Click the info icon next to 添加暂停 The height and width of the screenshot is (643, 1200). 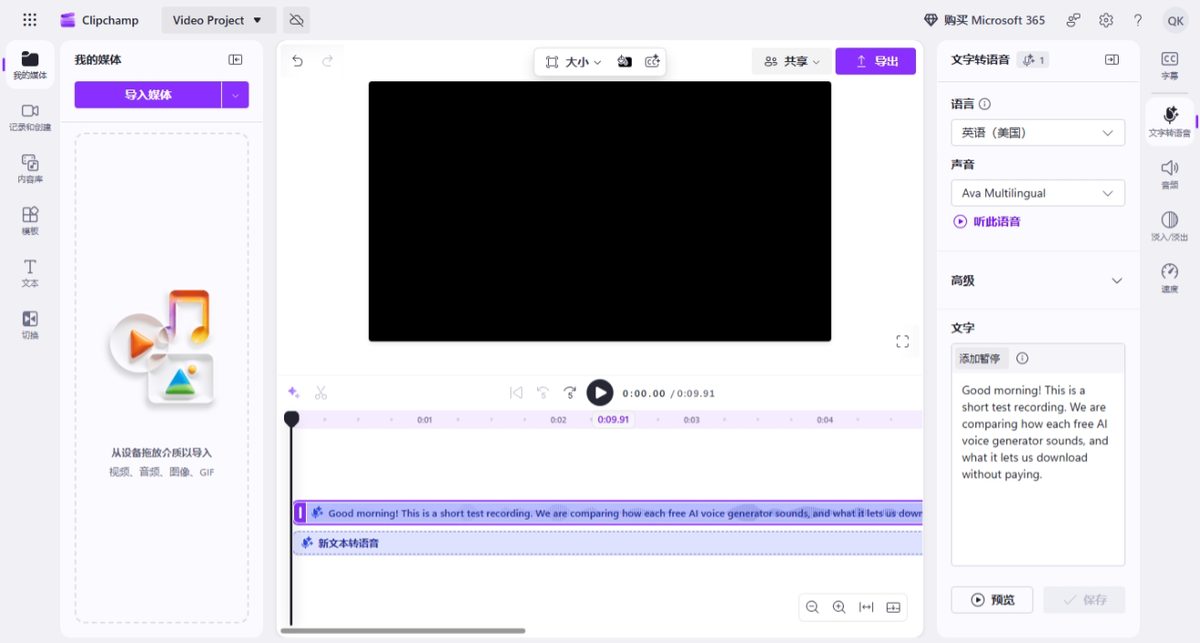click(x=1022, y=358)
